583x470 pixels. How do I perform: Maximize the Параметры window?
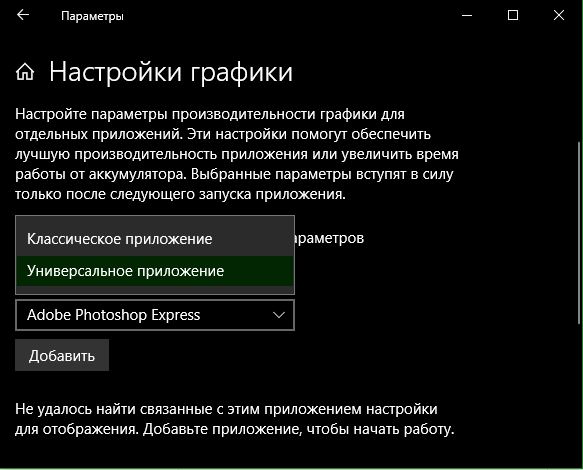tap(513, 15)
